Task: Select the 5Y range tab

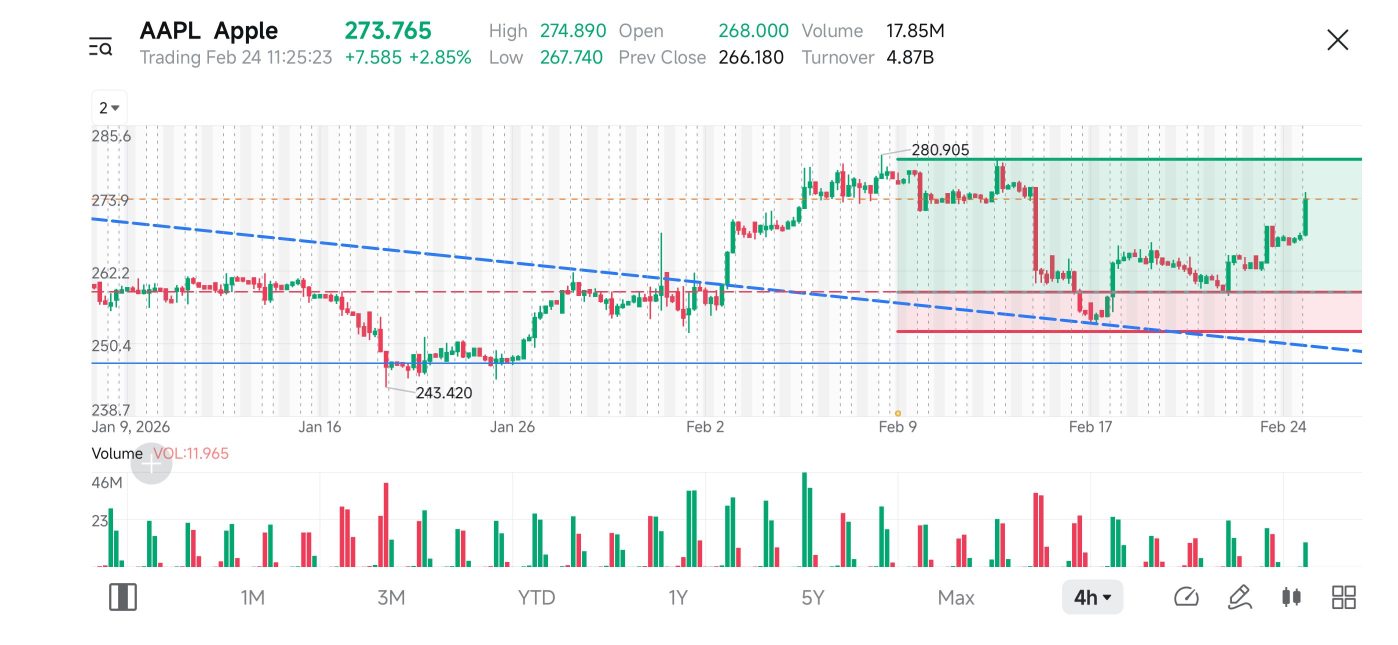Action: 812,598
